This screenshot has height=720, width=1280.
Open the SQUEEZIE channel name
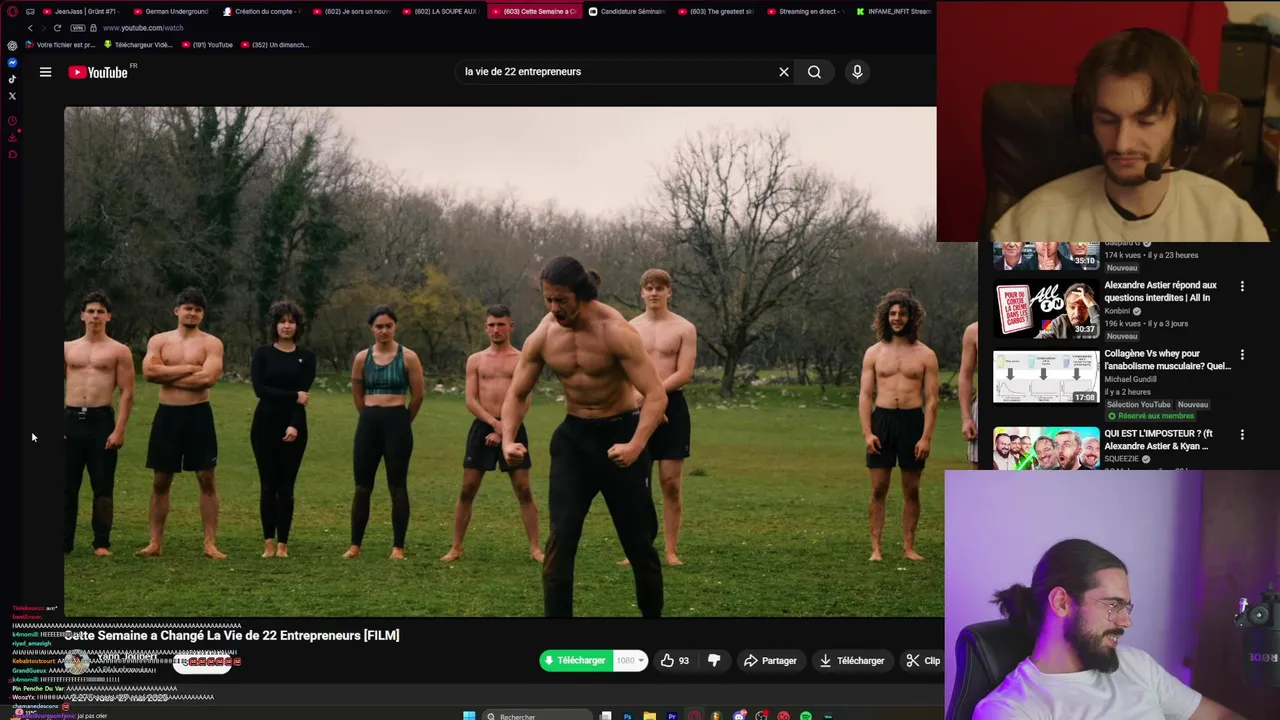click(x=1122, y=459)
